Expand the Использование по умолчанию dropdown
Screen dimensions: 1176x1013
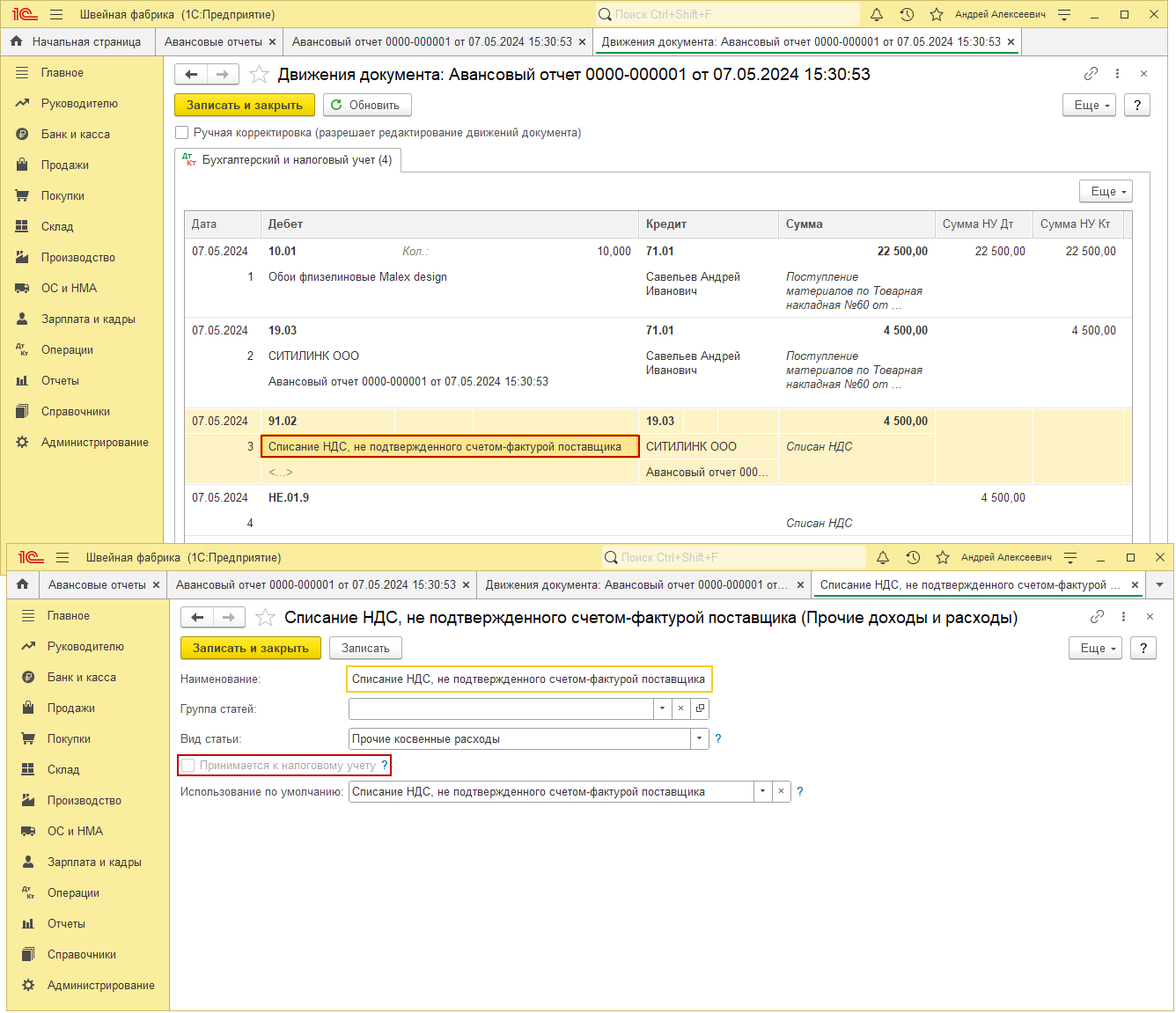pyautogui.click(x=762, y=791)
